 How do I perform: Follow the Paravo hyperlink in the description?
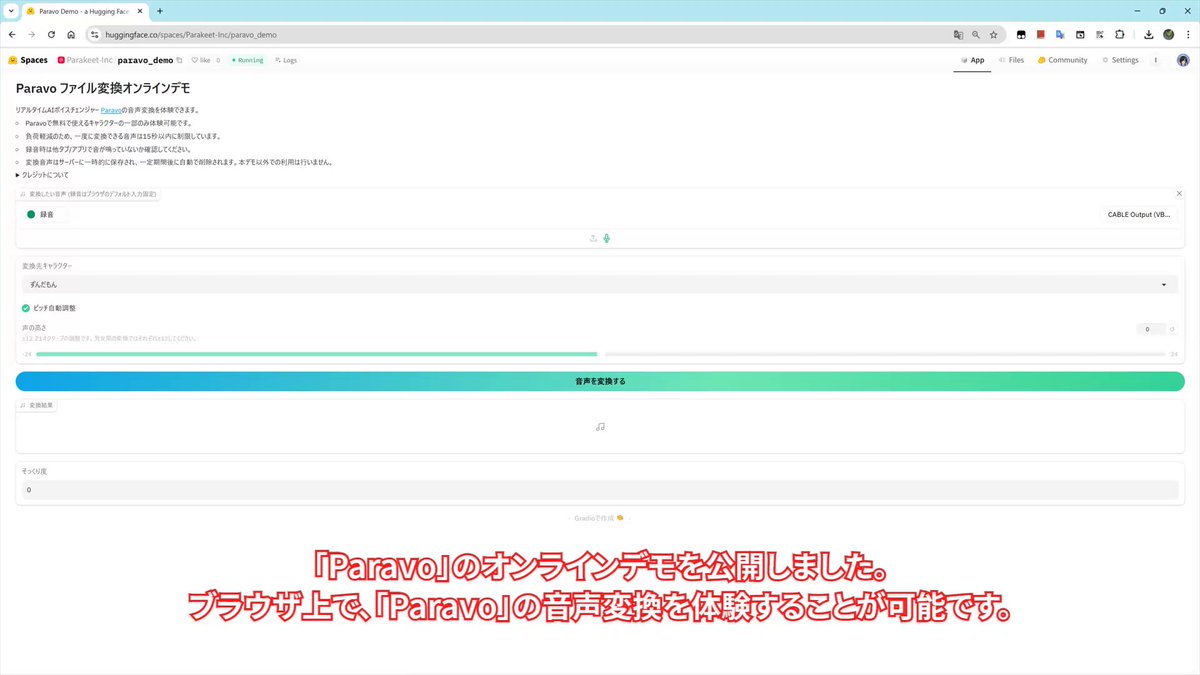(111, 110)
